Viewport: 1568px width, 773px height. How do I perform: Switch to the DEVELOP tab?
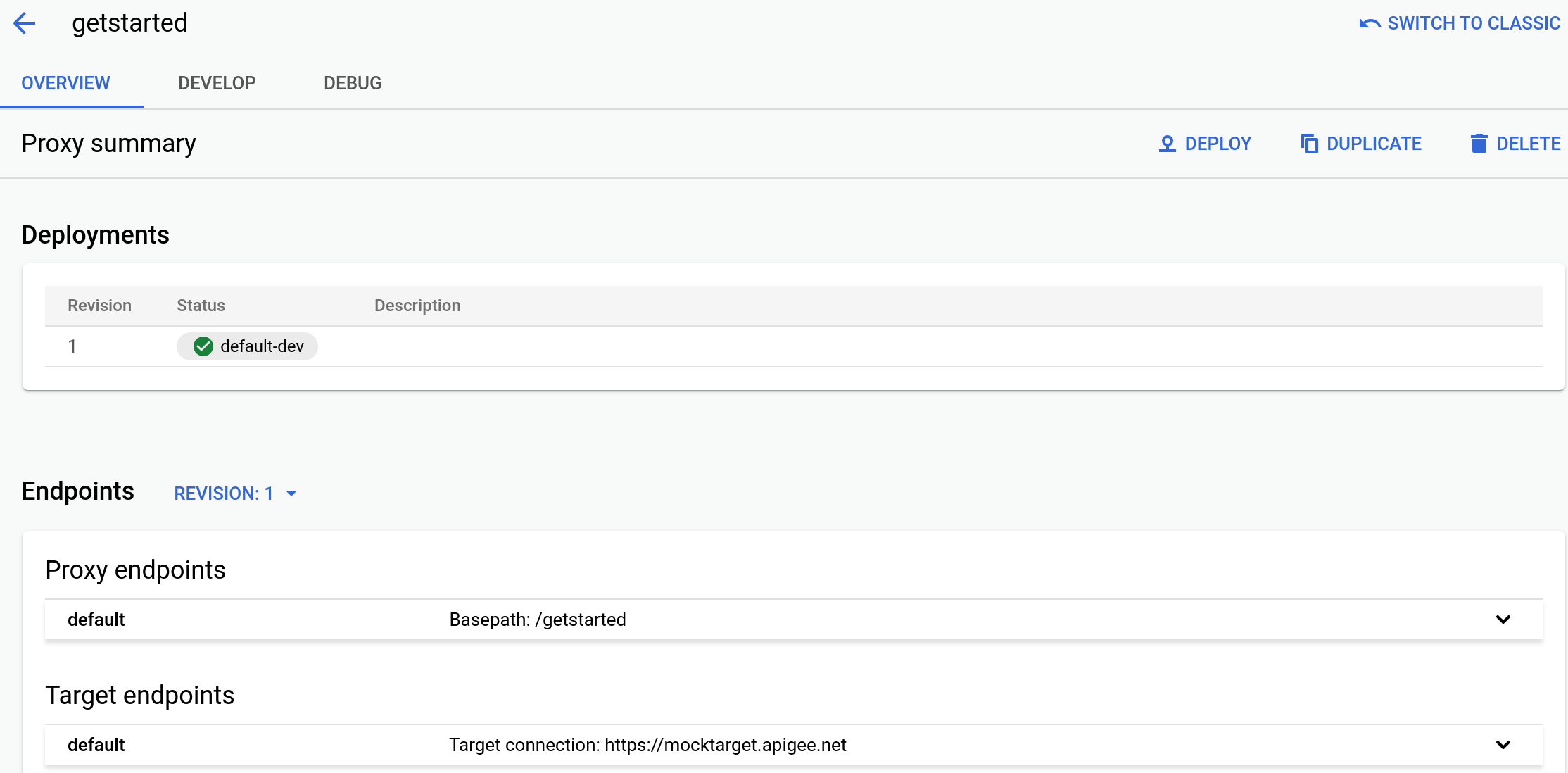(217, 83)
